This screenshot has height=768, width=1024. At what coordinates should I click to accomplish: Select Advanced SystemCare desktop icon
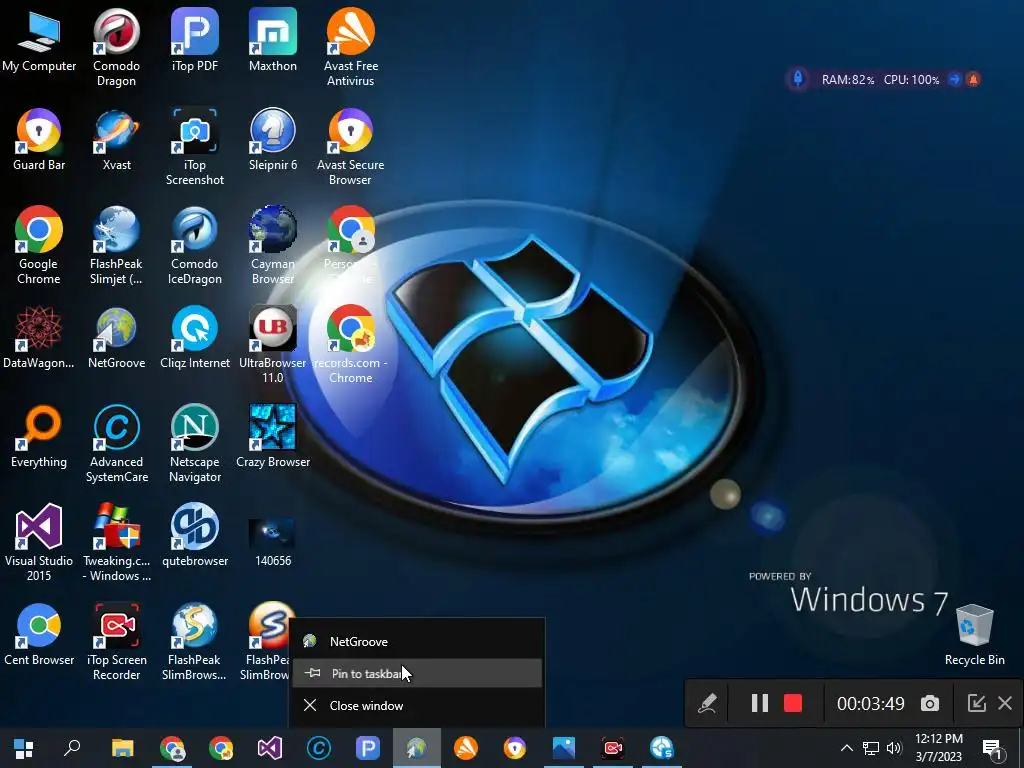(116, 443)
